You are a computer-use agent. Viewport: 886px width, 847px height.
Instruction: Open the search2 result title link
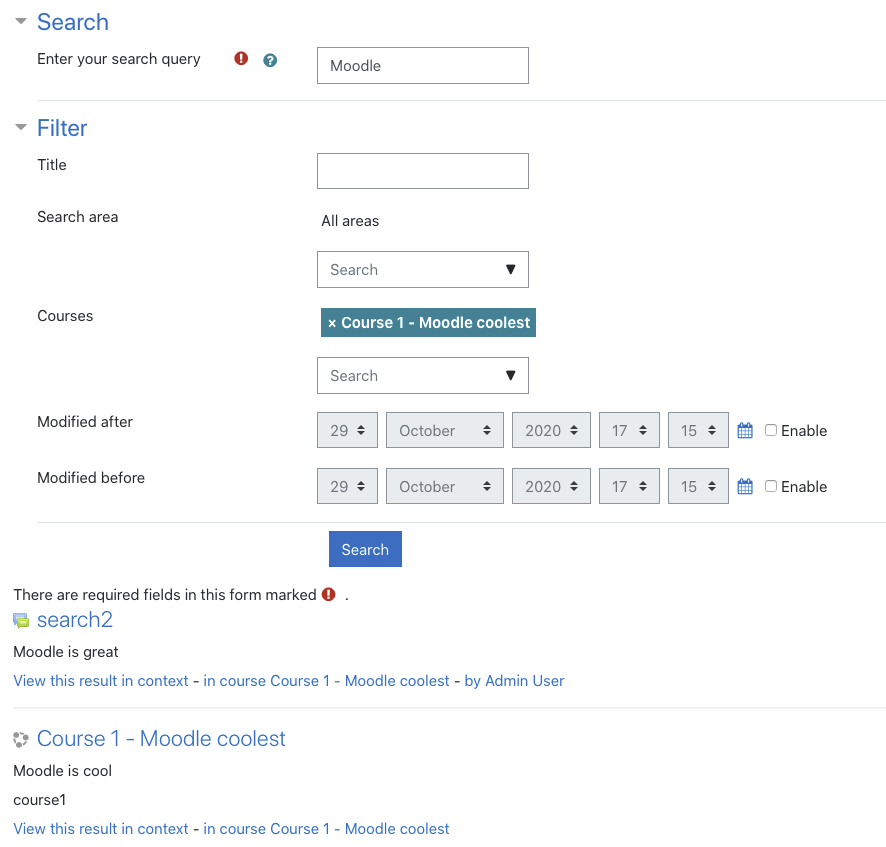pyautogui.click(x=75, y=620)
